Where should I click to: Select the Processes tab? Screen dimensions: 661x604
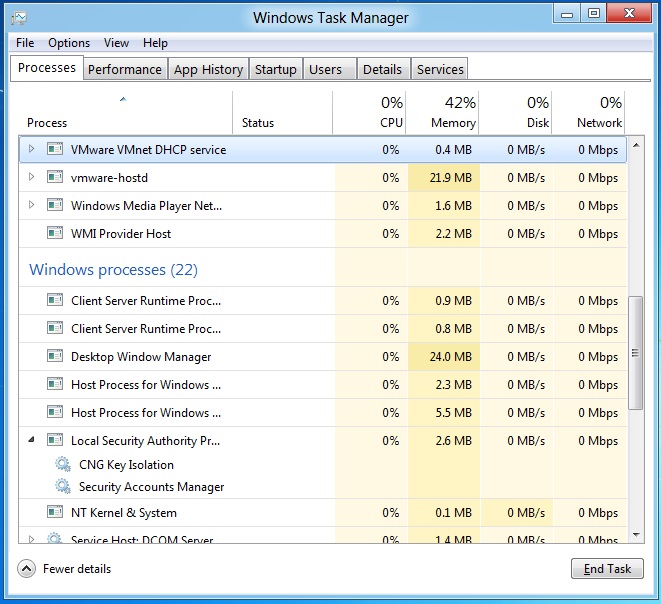(47, 68)
